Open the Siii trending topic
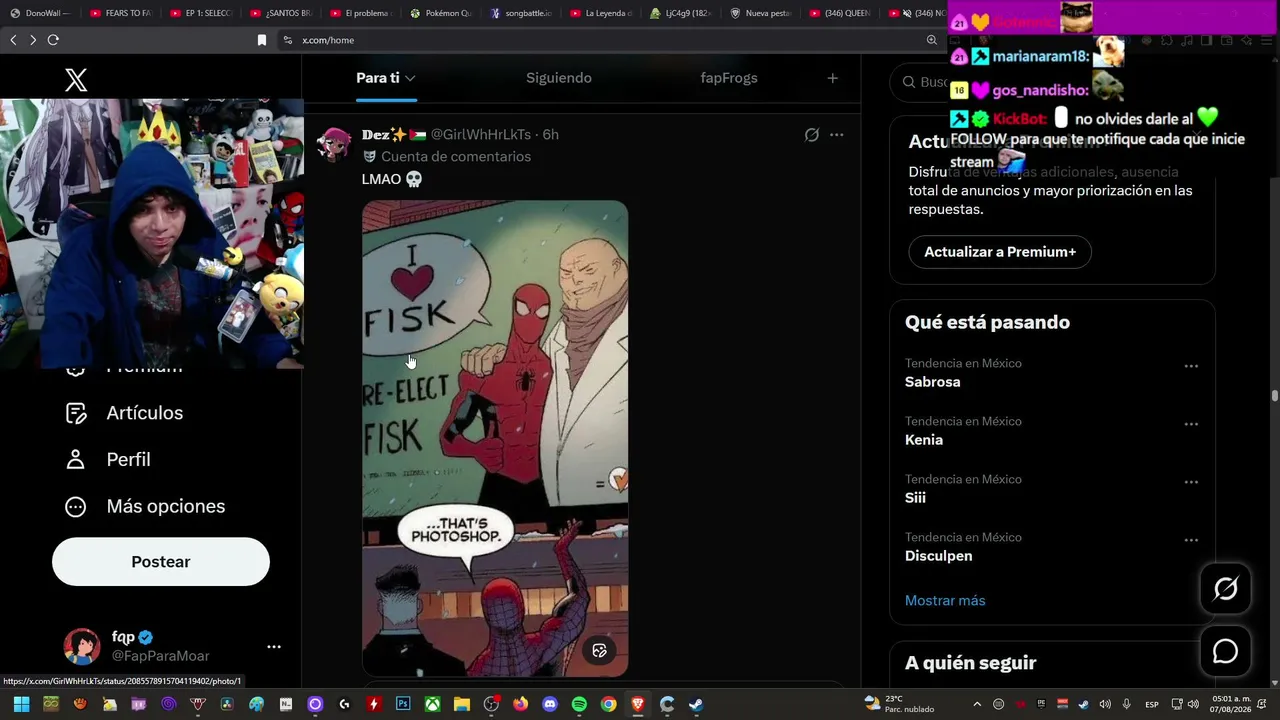Viewport: 1280px width, 720px height. coord(916,498)
